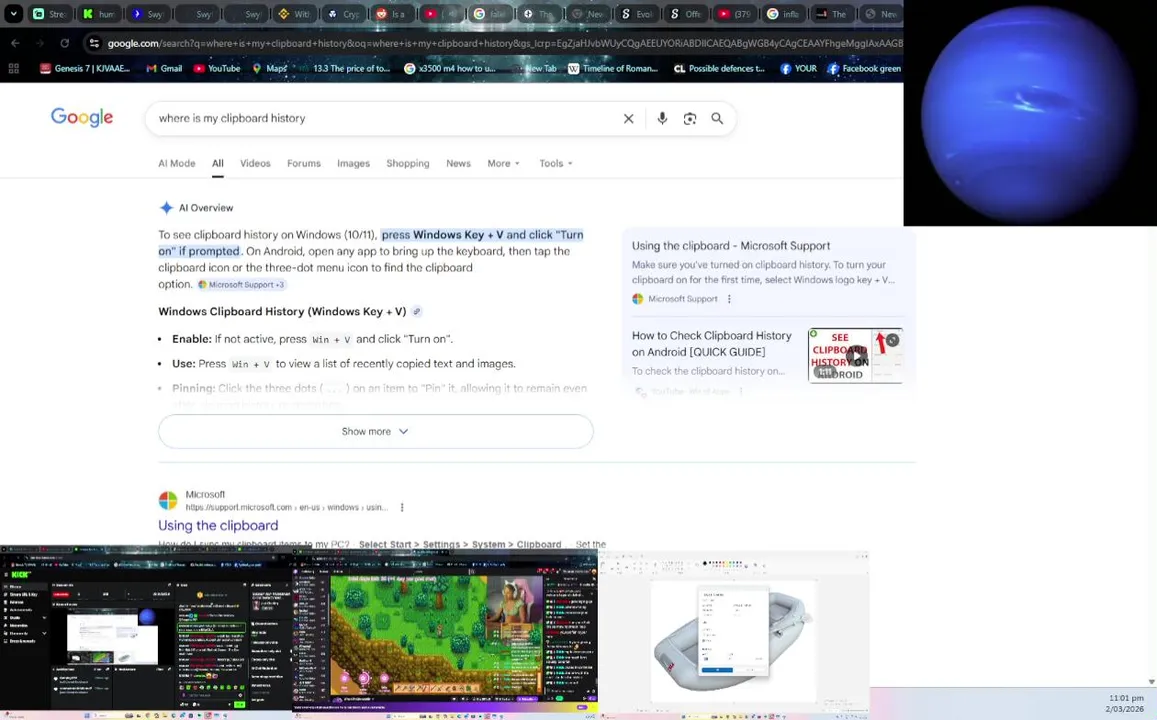Screen dimensions: 1157x720
Task: Open three-dot menu beside Microsoft Support source
Action: coord(729,300)
